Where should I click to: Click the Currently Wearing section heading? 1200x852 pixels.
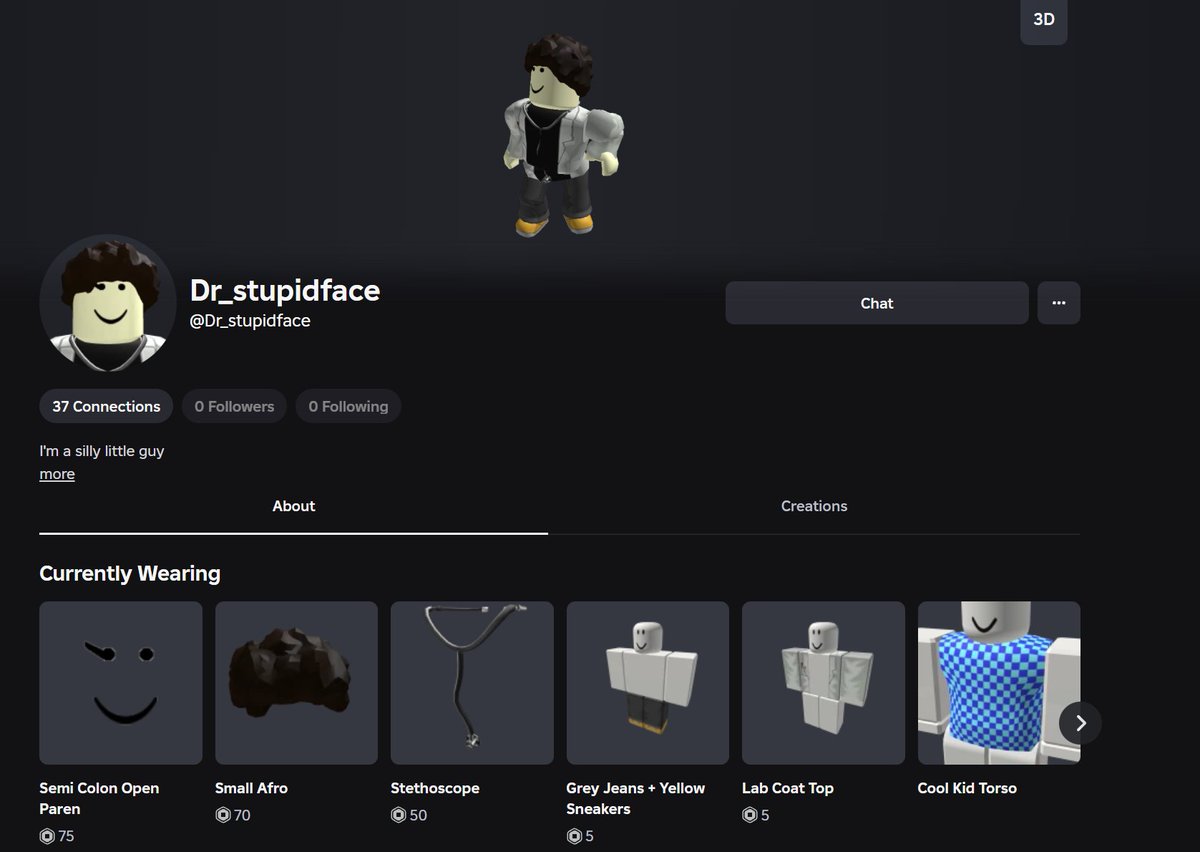130,573
